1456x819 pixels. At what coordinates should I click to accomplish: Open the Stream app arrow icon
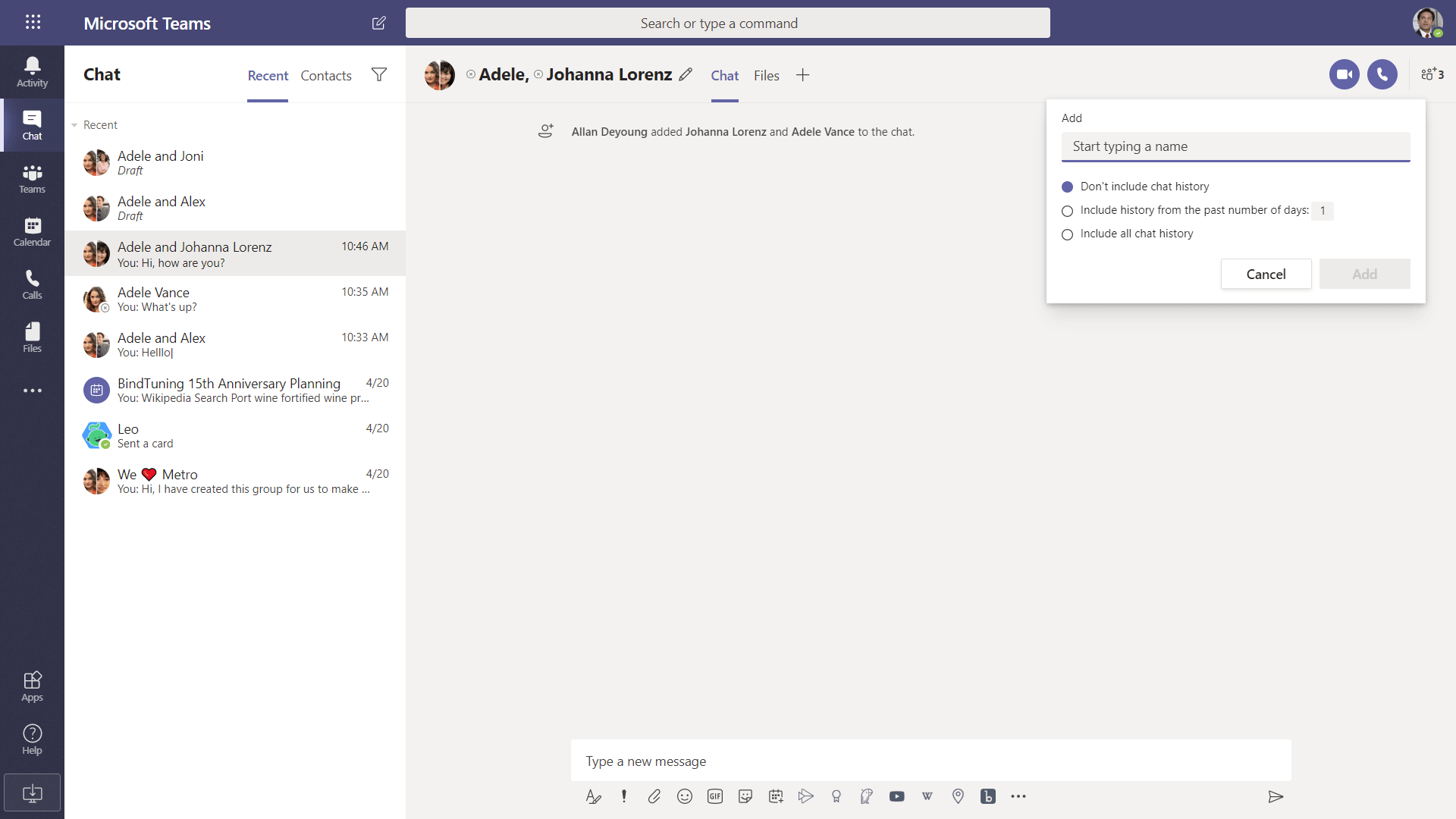pos(805,796)
